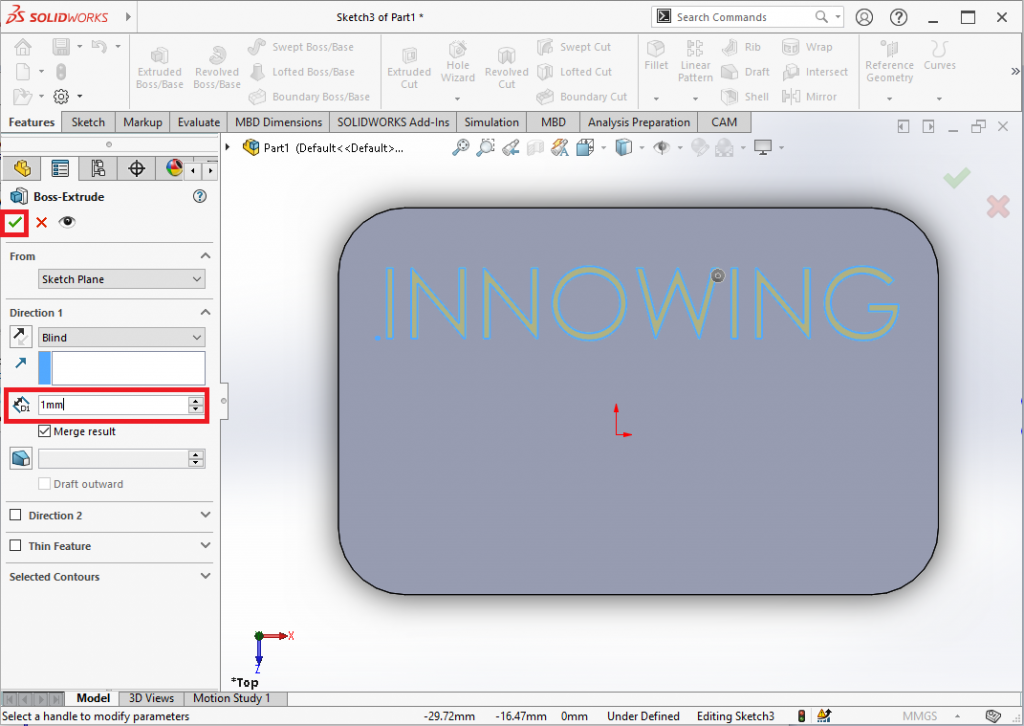Enable the Direction 2 checkbox
This screenshot has width=1024, height=726.
pyautogui.click(x=15, y=515)
